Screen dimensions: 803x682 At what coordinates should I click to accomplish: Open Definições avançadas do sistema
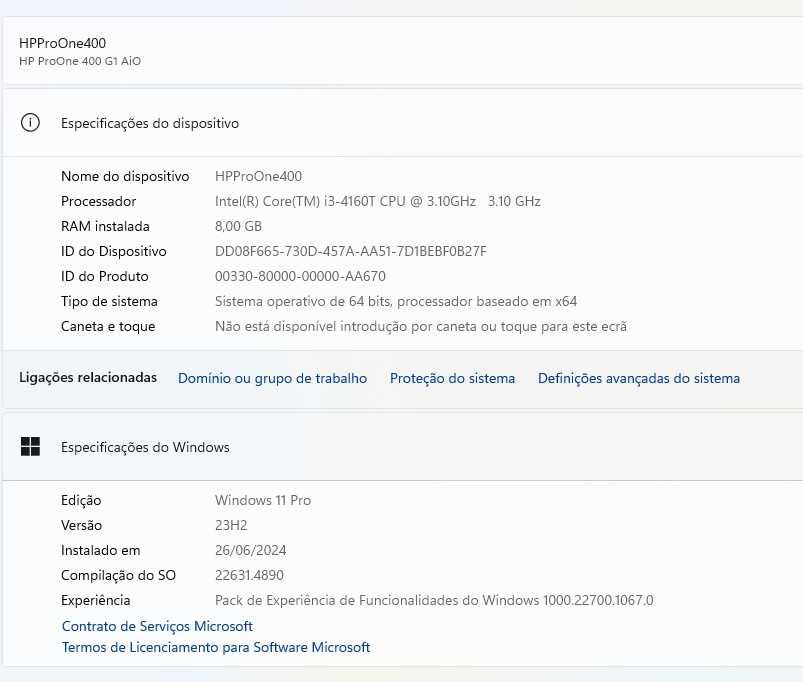pos(638,378)
